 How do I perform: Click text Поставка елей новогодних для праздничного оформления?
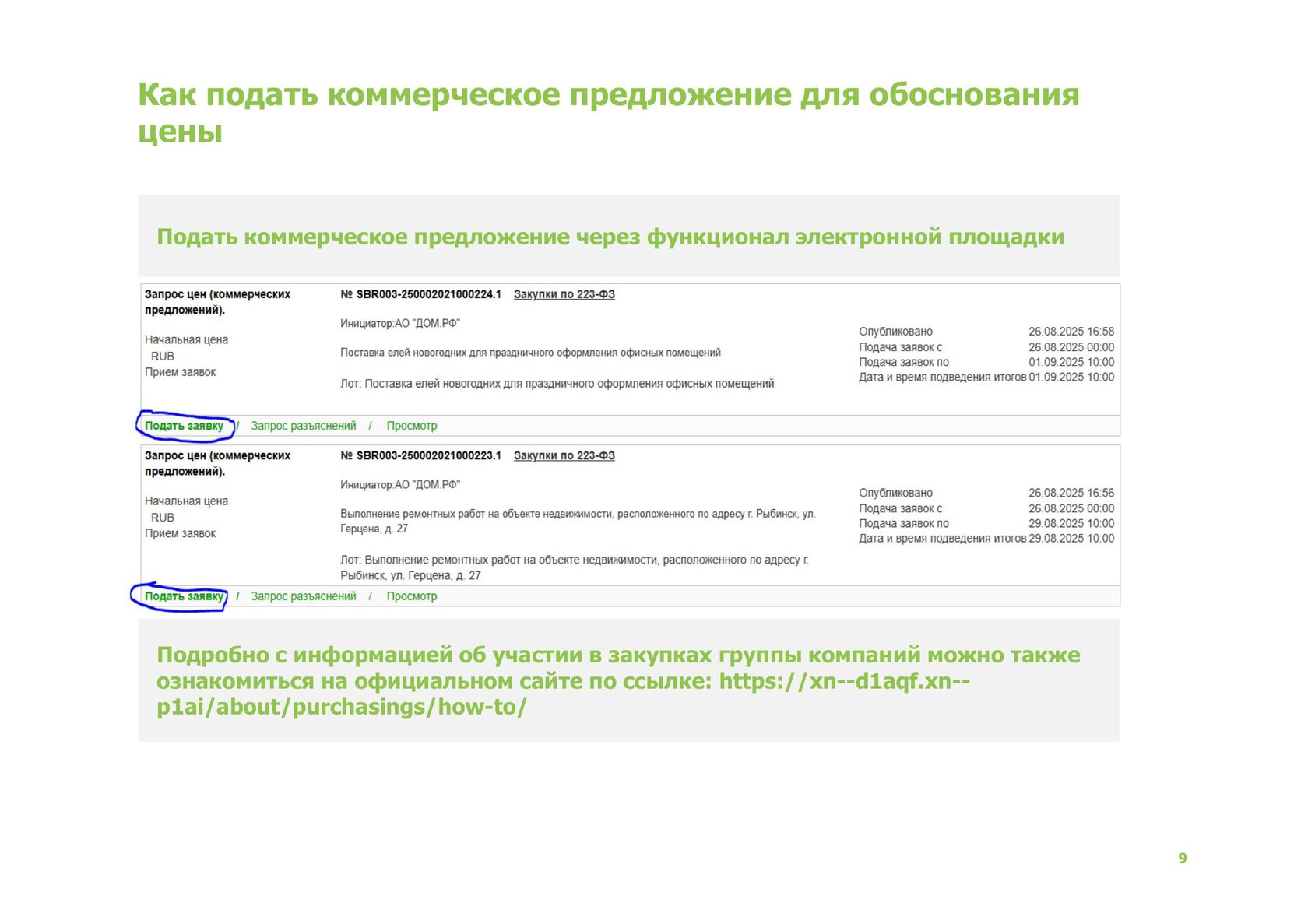coord(530,353)
